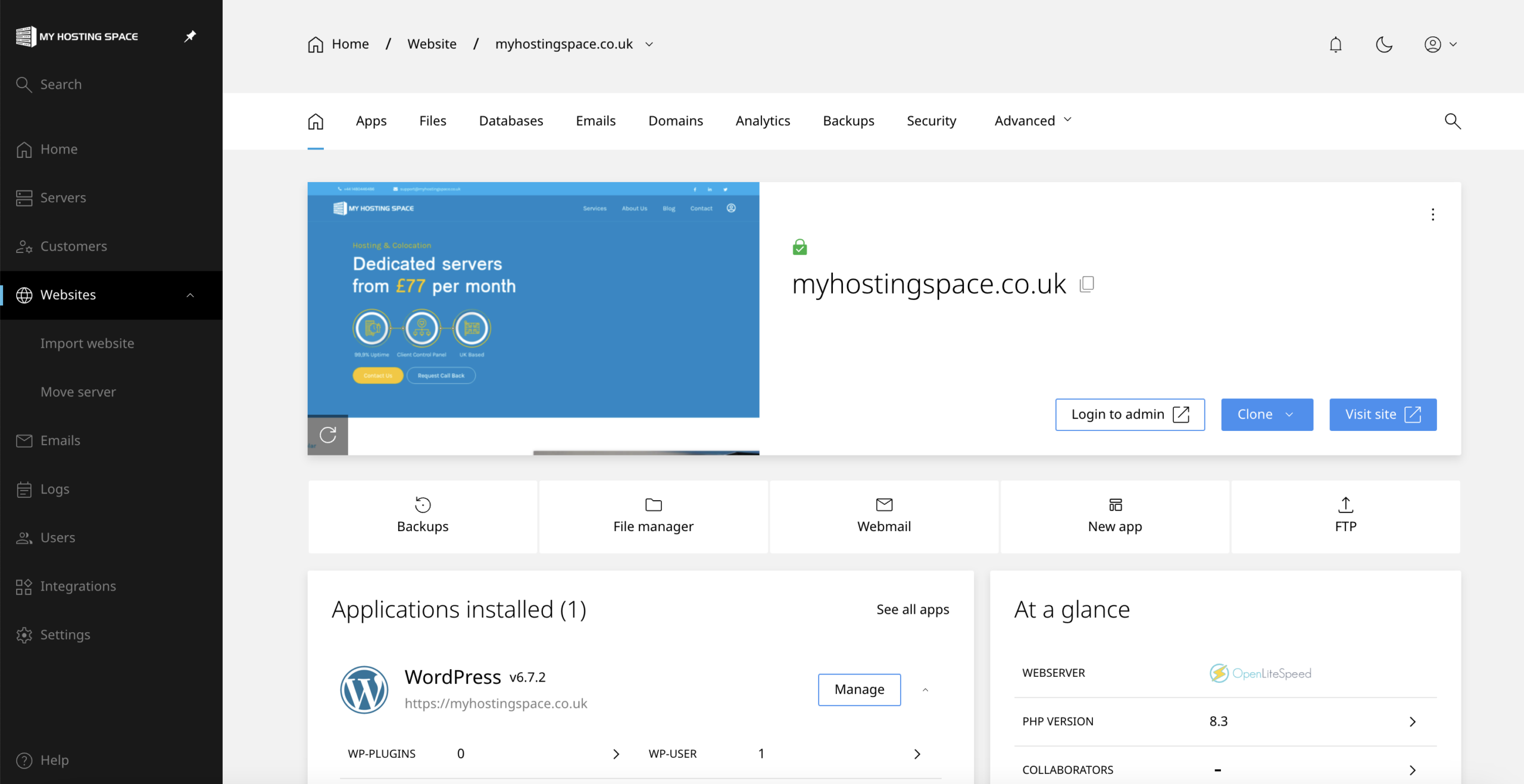Open COLLABORATORS row arrow
1524x784 pixels.
pyautogui.click(x=1413, y=770)
